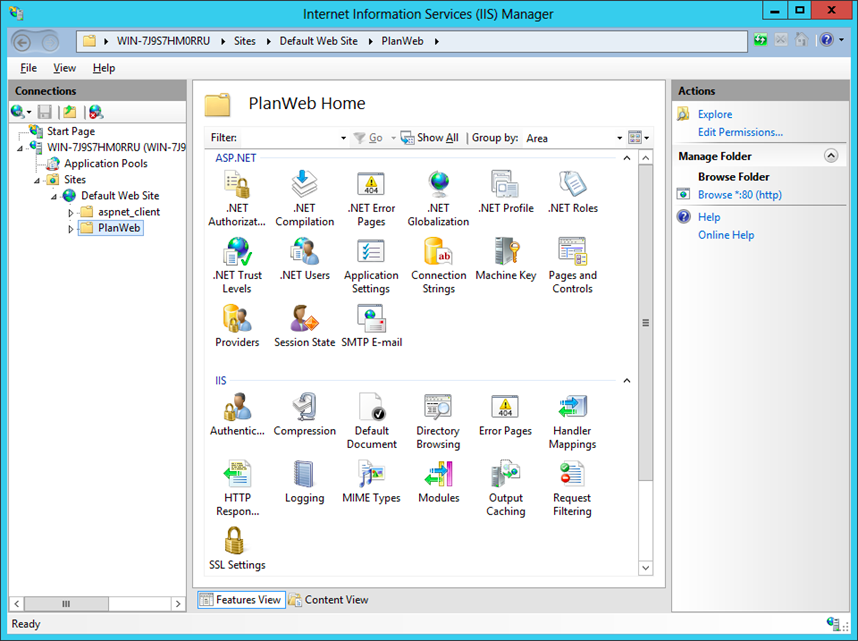
Task: Open the SMTP E-mail feature
Action: 372,326
